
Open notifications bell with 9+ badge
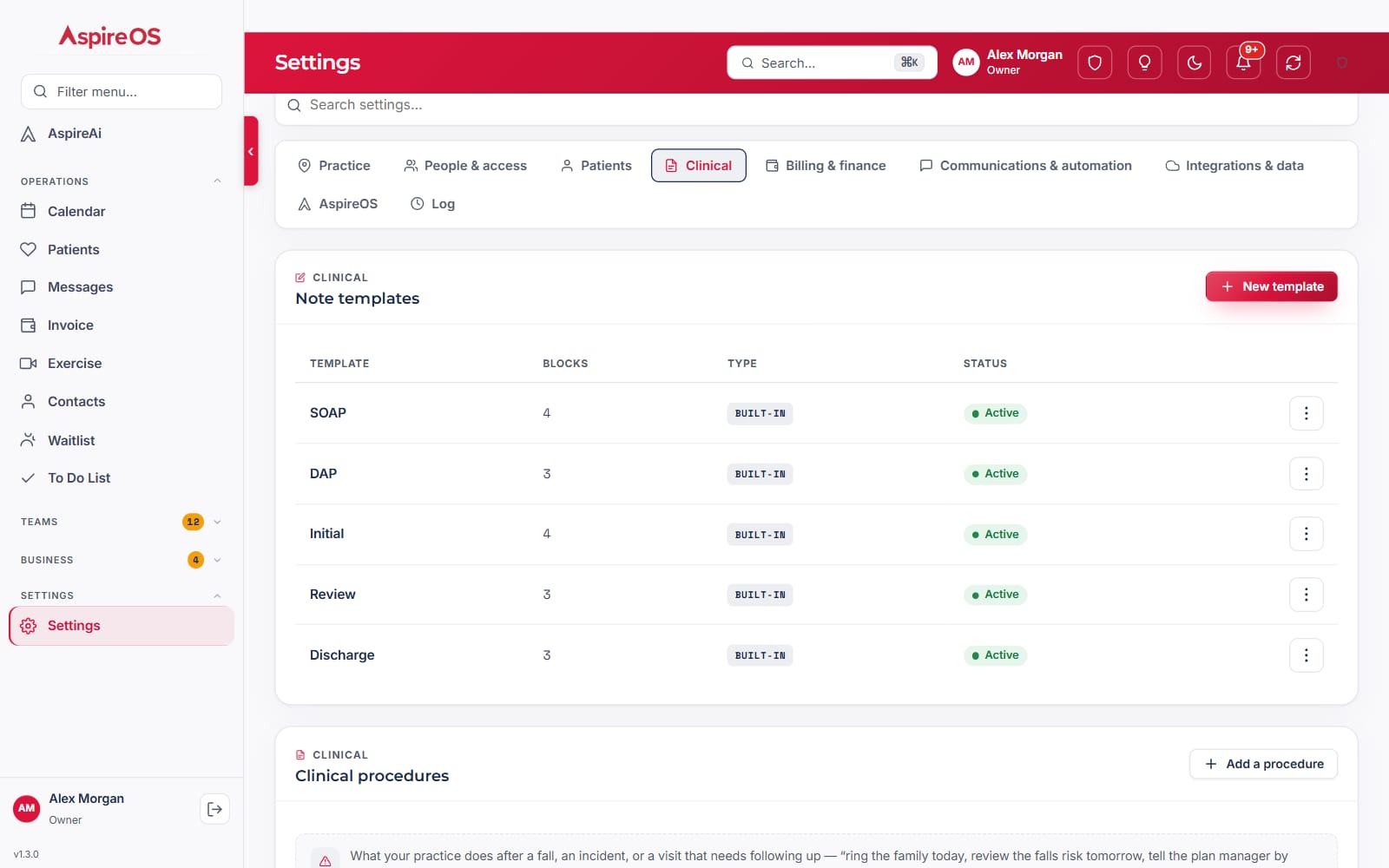click(1244, 62)
